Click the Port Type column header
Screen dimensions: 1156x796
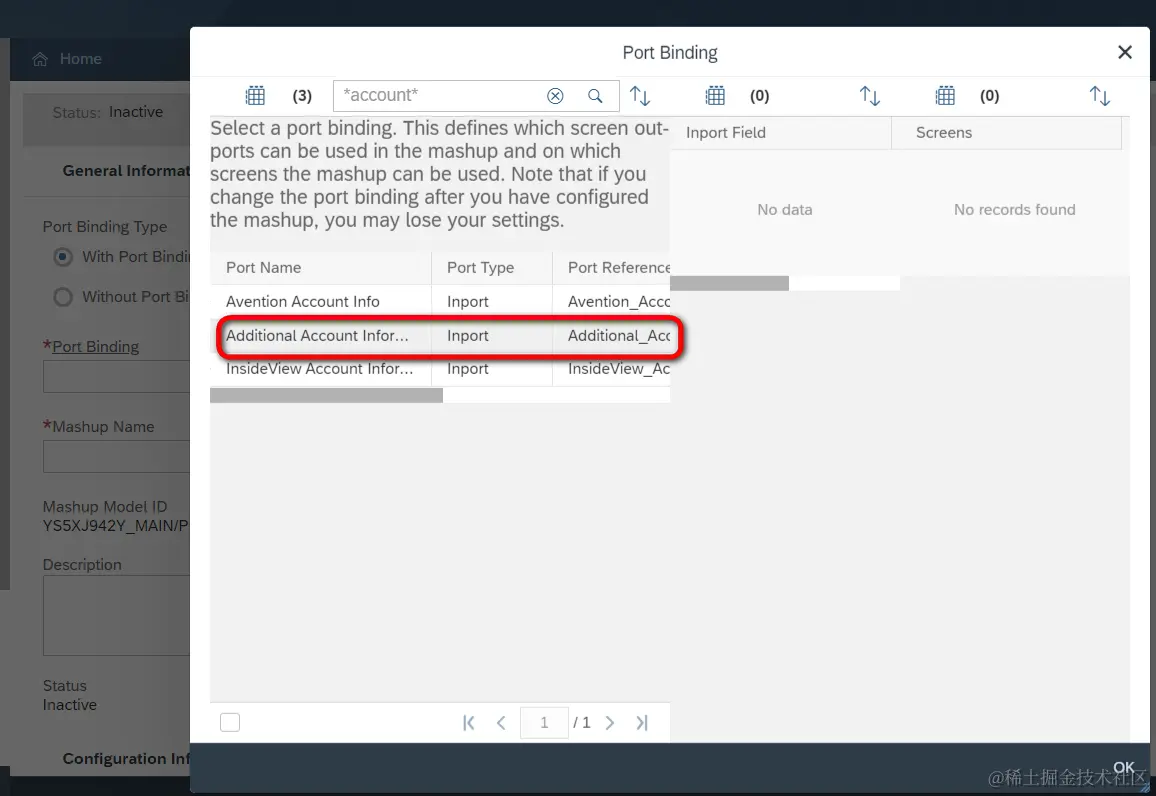click(492, 268)
